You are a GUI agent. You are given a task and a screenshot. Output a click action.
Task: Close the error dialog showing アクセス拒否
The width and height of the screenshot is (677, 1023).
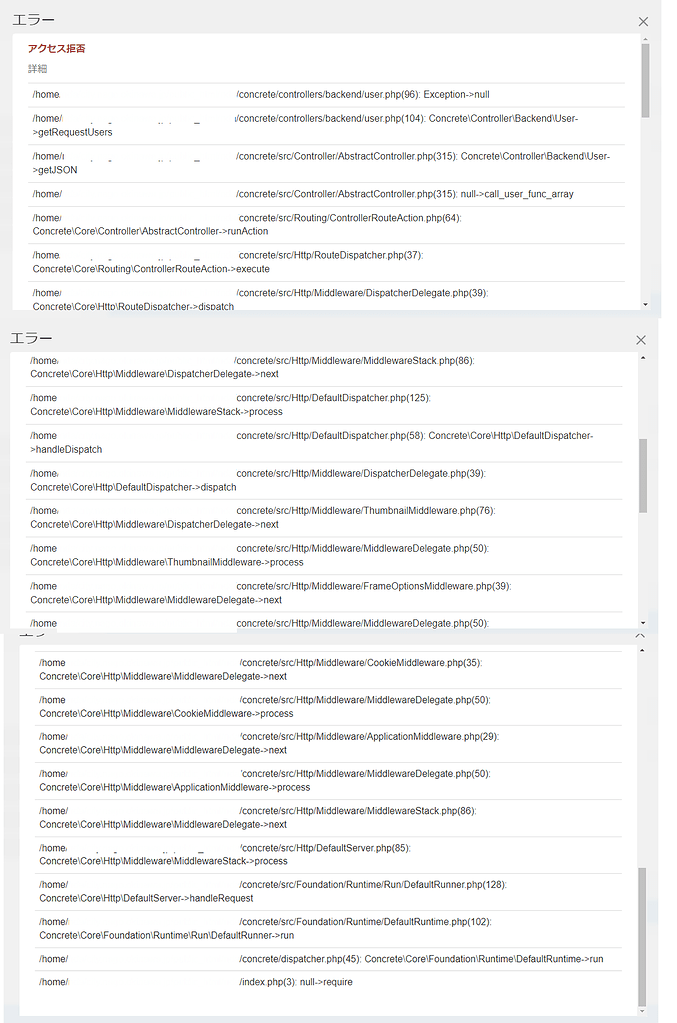(643, 21)
